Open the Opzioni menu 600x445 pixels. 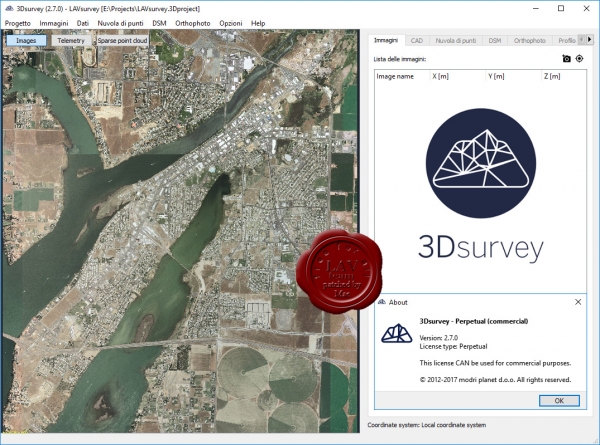pyautogui.click(x=231, y=23)
